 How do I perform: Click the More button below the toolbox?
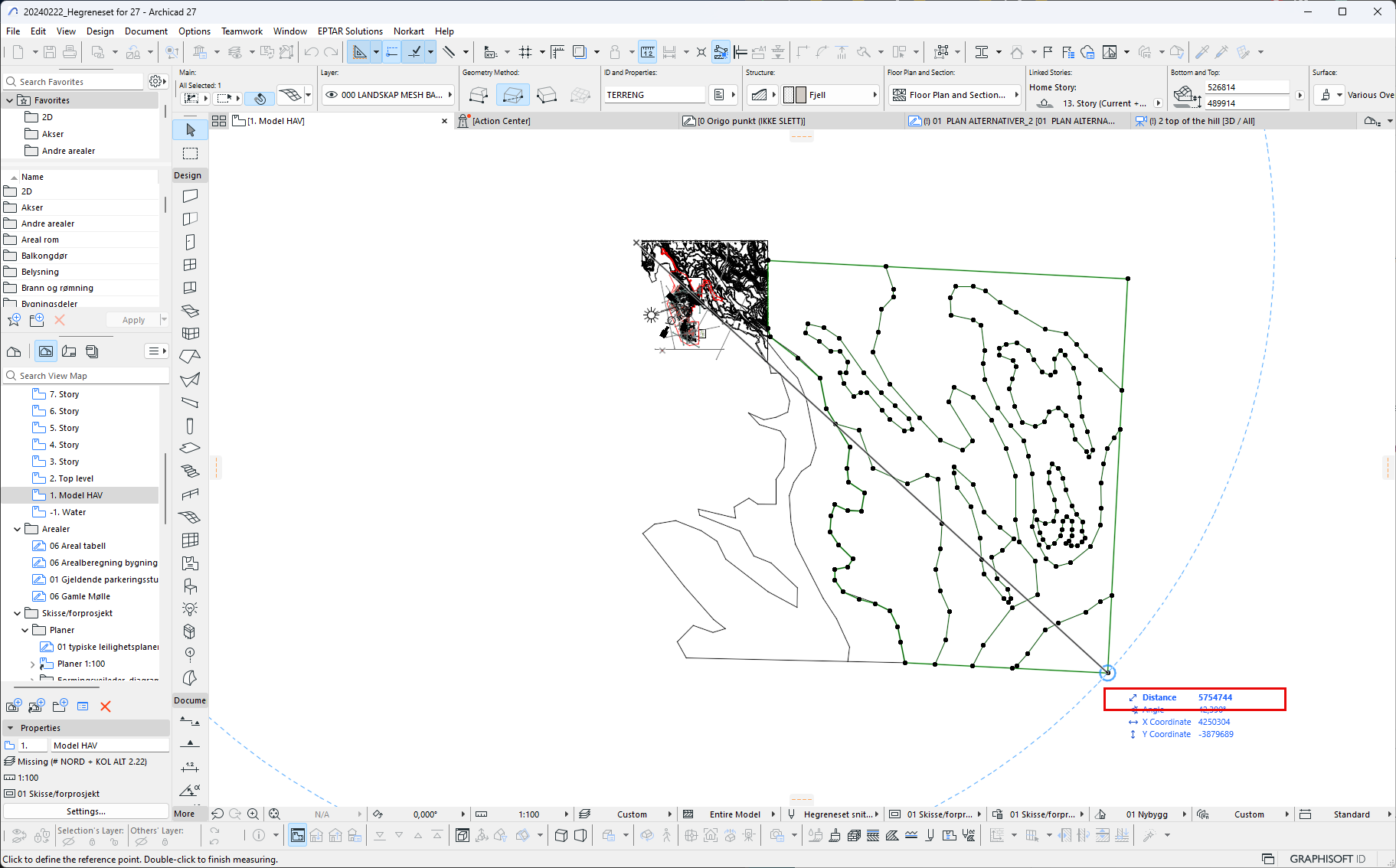click(x=185, y=814)
